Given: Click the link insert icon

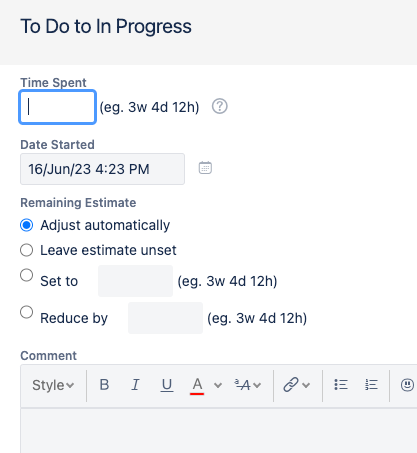Looking at the screenshot, I should (x=291, y=385).
